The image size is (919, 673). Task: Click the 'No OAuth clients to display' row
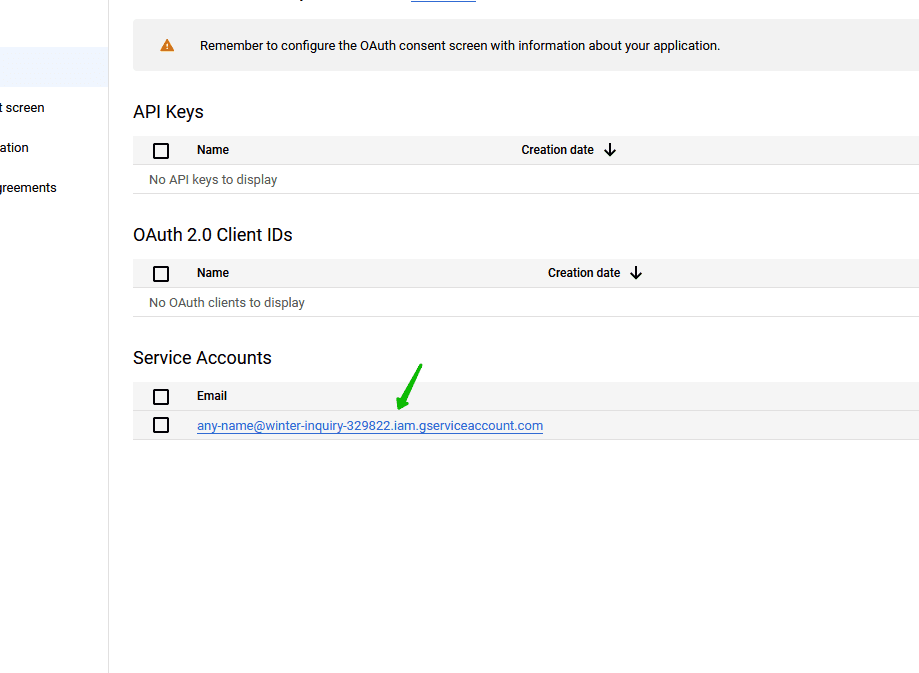pos(227,303)
